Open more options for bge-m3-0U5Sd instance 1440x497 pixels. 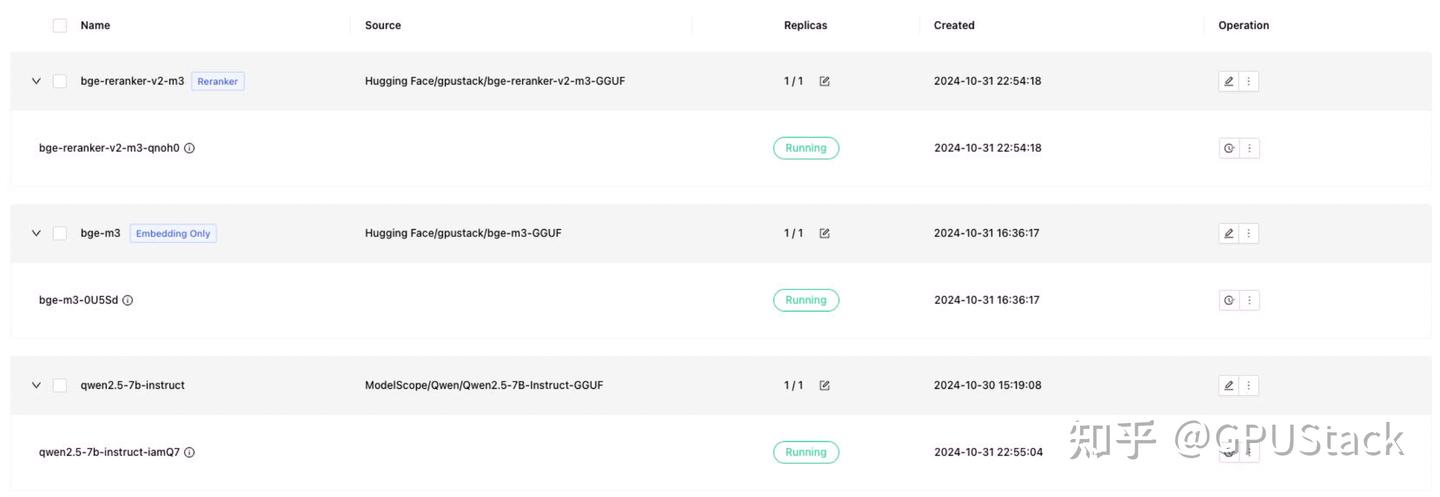click(1249, 301)
